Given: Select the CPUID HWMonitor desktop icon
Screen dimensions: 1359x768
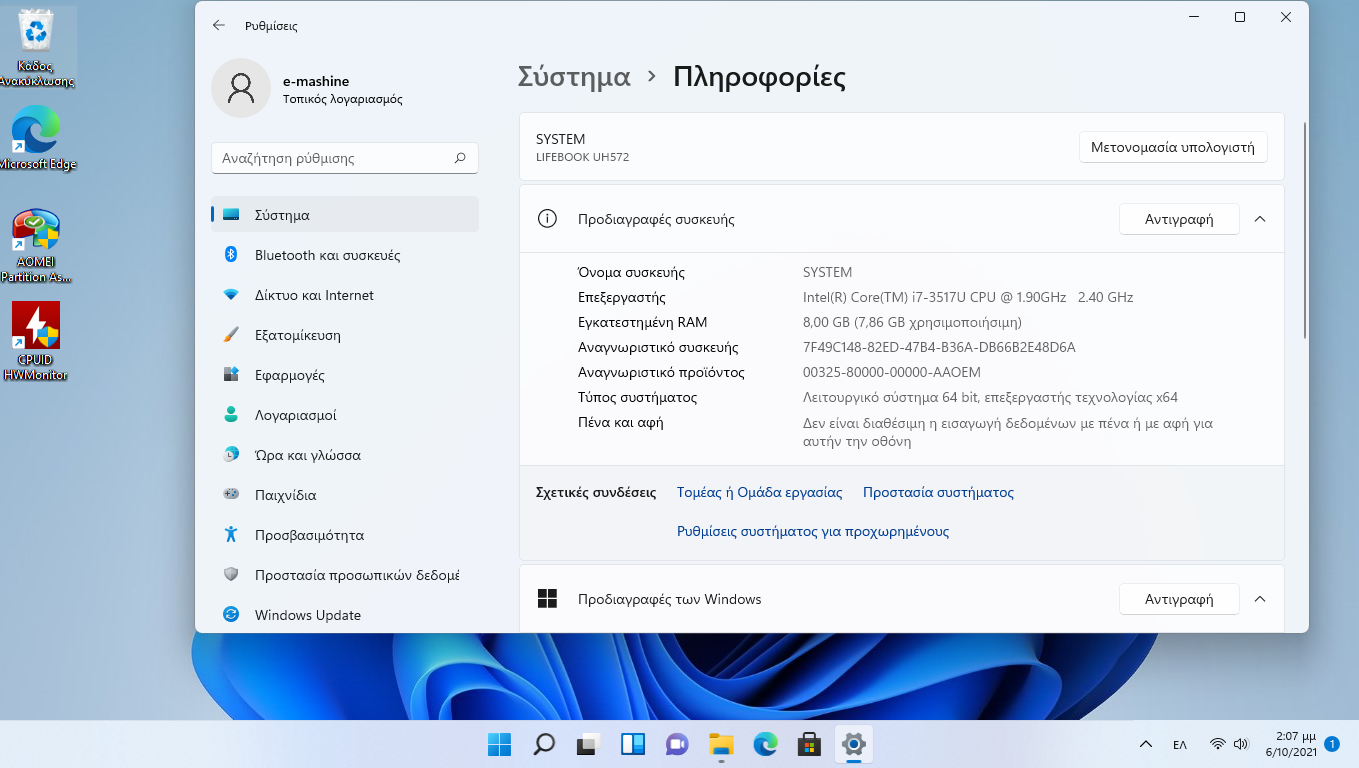Looking at the screenshot, I should pos(36,341).
